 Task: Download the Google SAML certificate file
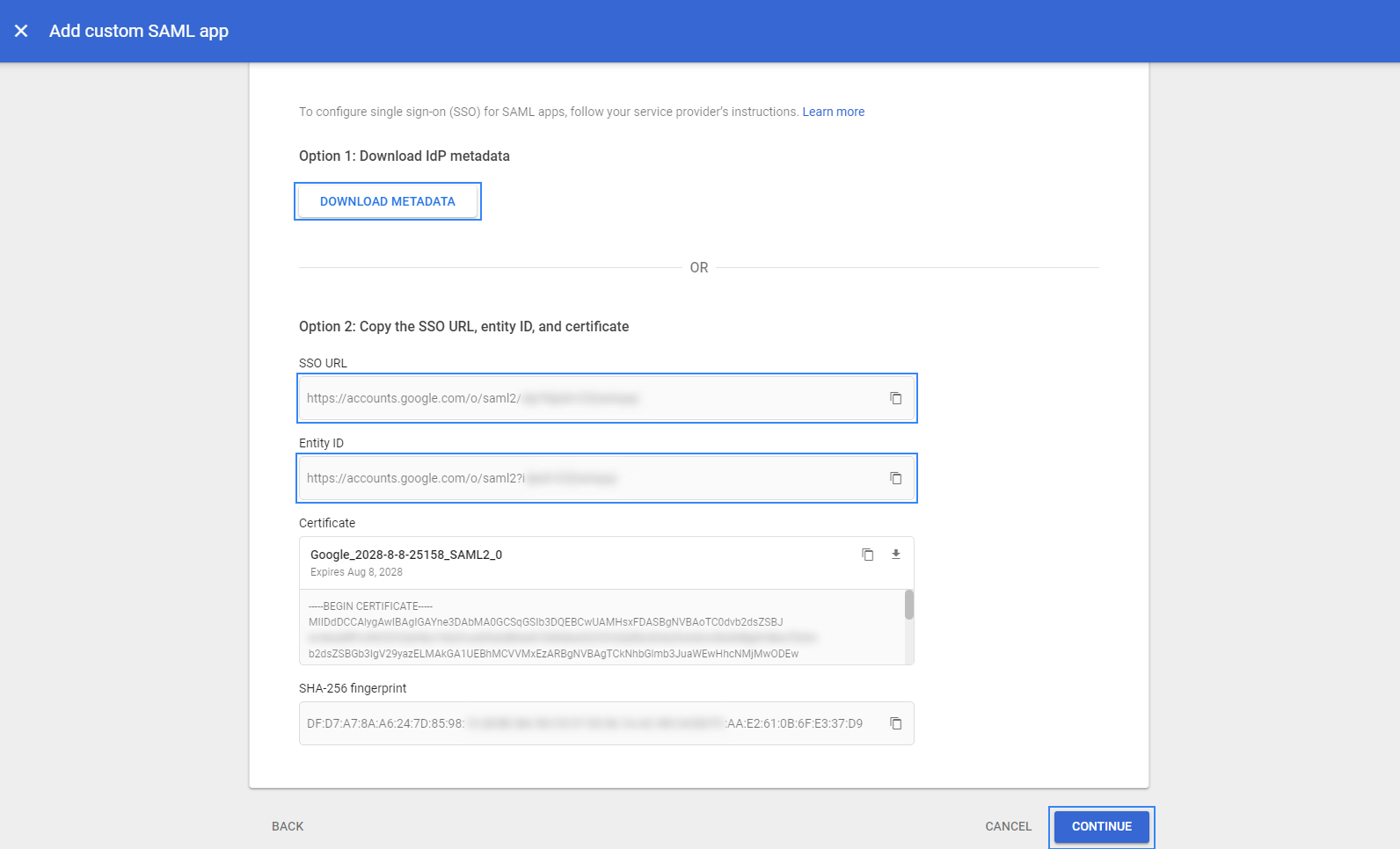(895, 555)
